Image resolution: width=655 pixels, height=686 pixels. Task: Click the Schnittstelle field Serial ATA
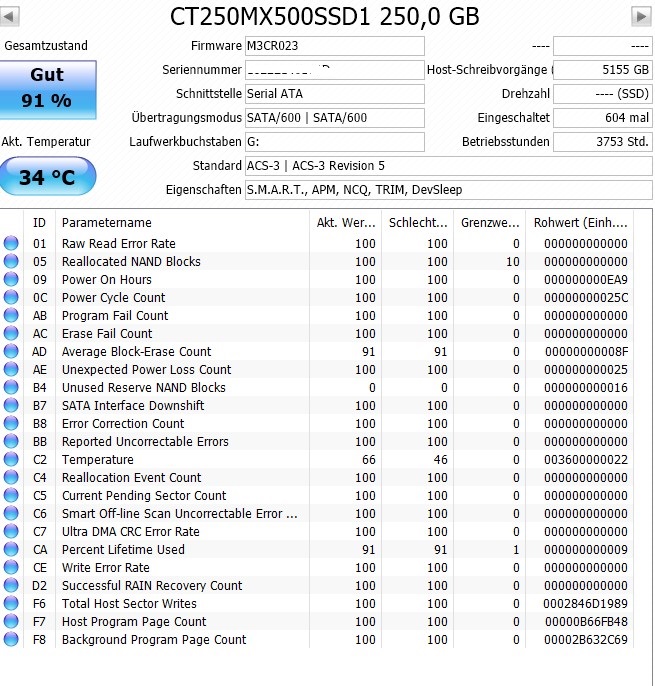(x=335, y=94)
